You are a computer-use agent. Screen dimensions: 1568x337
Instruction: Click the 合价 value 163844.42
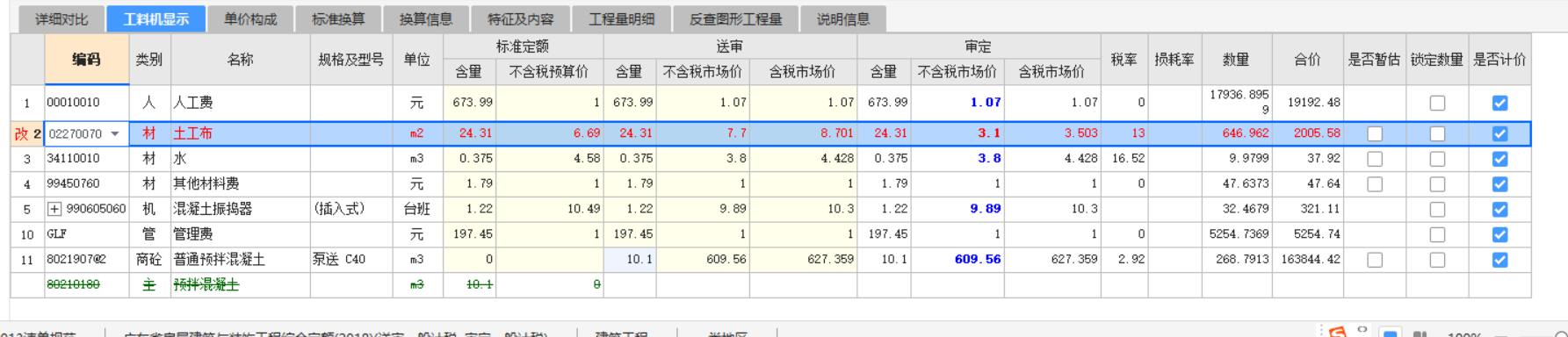tap(1307, 260)
